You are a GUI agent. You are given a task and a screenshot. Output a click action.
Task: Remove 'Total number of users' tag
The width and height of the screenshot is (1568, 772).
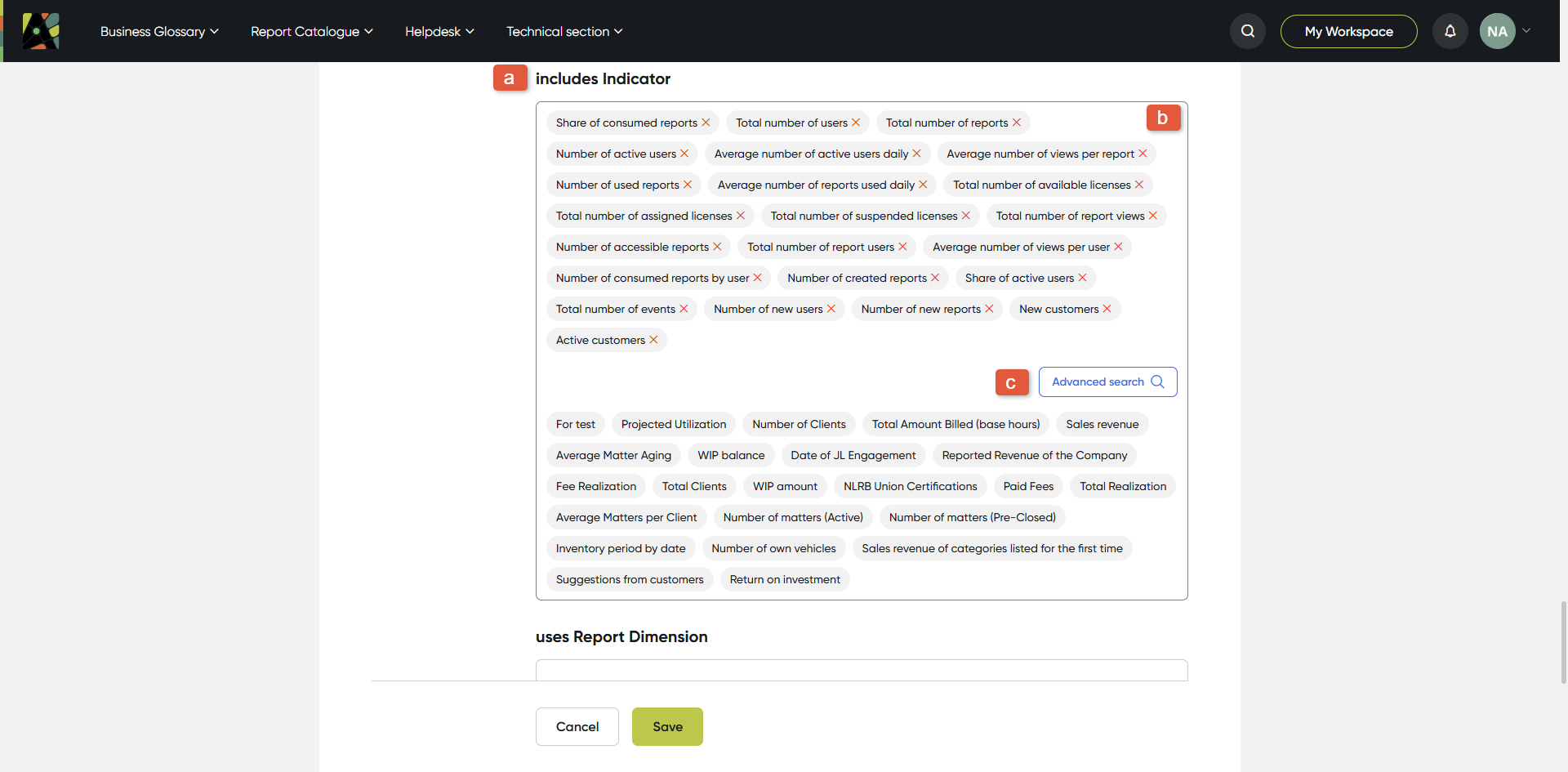[856, 123]
